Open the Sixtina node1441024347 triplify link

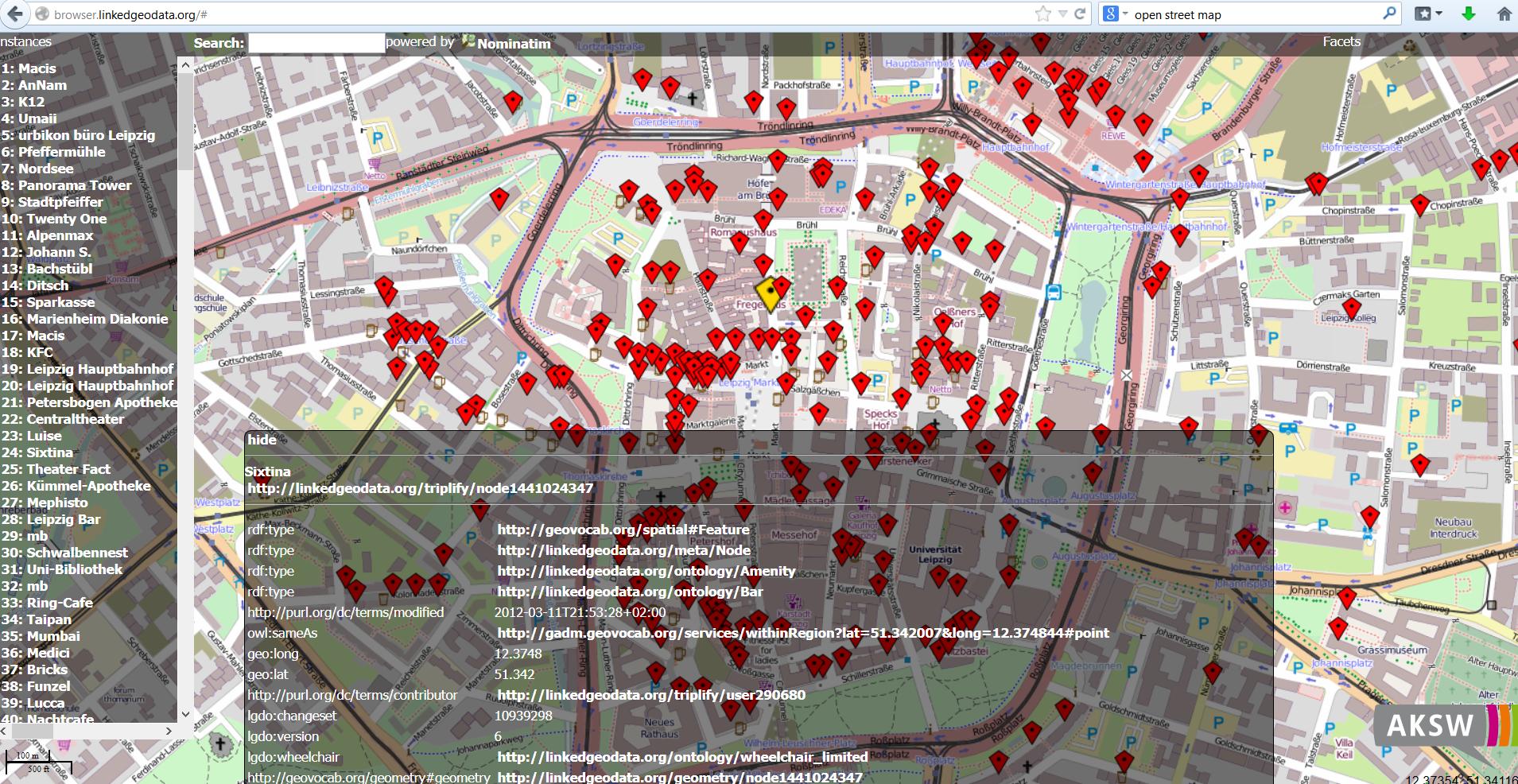(420, 488)
